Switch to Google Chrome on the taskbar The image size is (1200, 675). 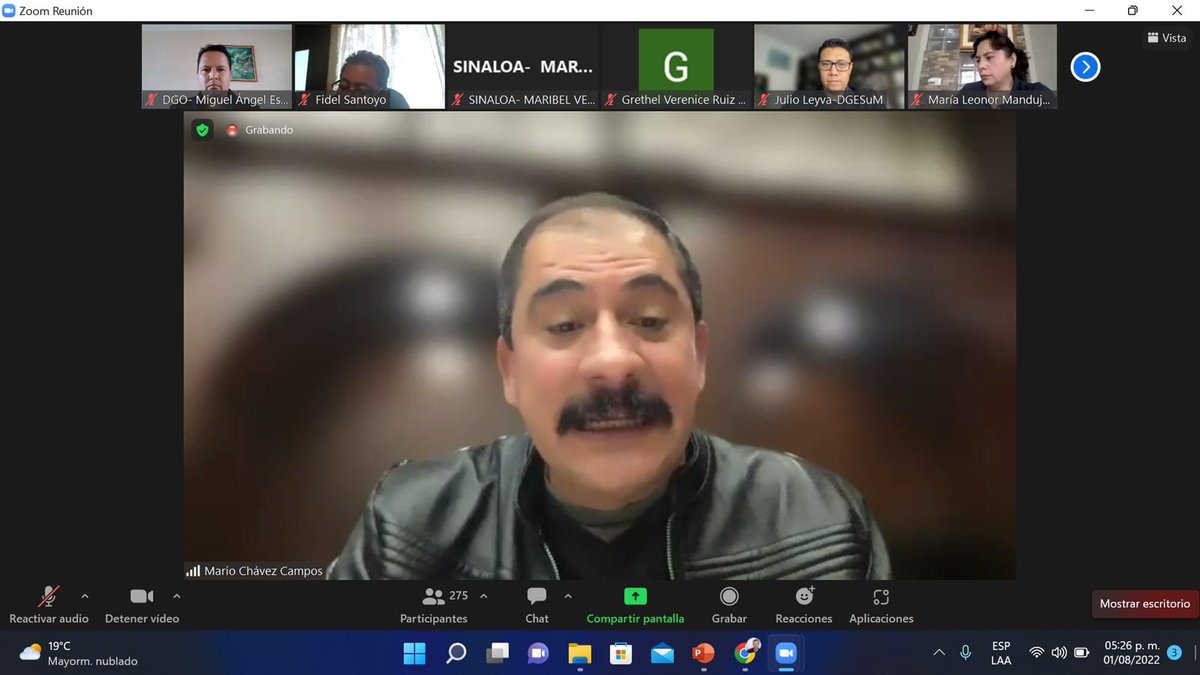pyautogui.click(x=746, y=654)
